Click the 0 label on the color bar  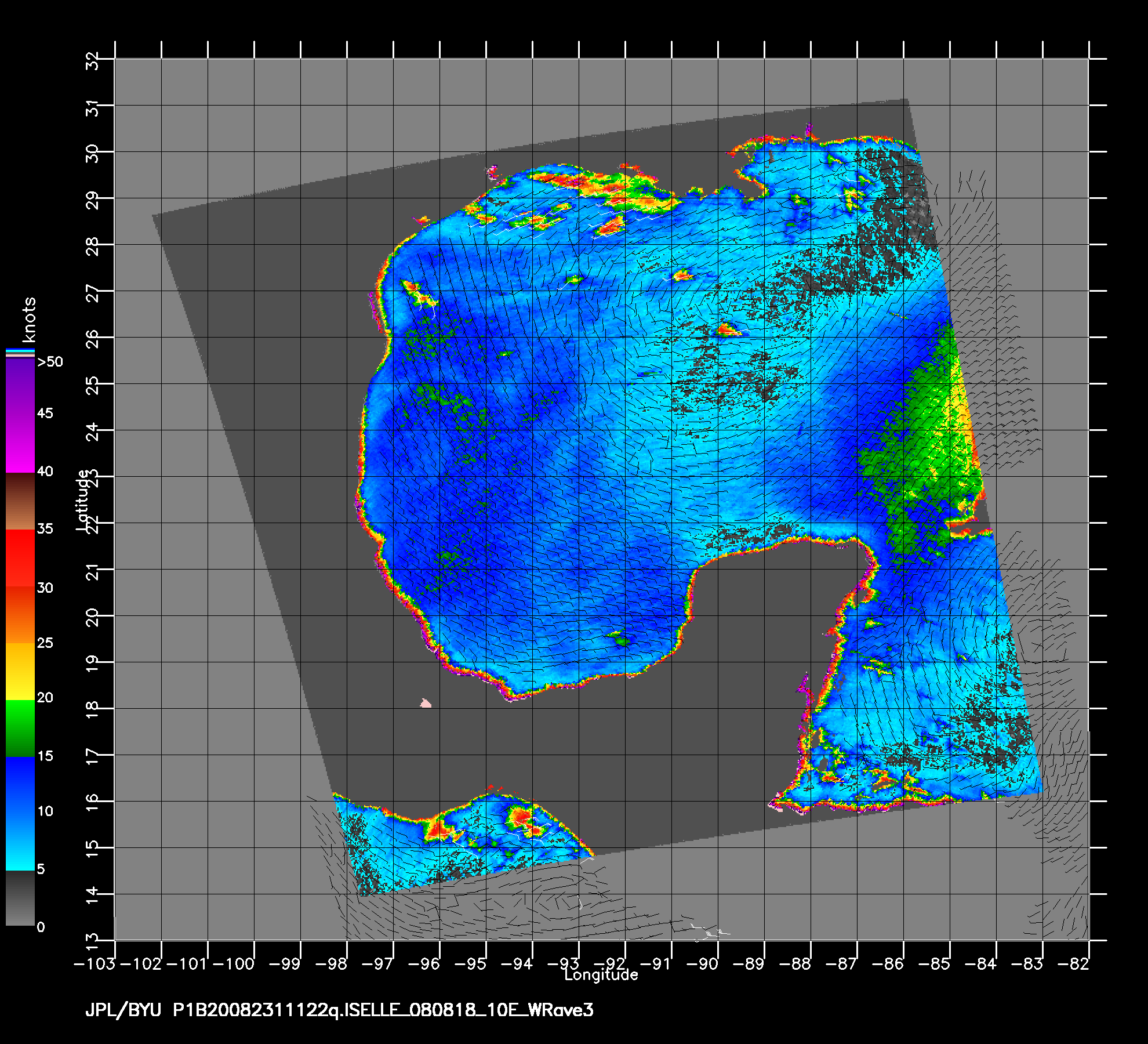[x=41, y=927]
